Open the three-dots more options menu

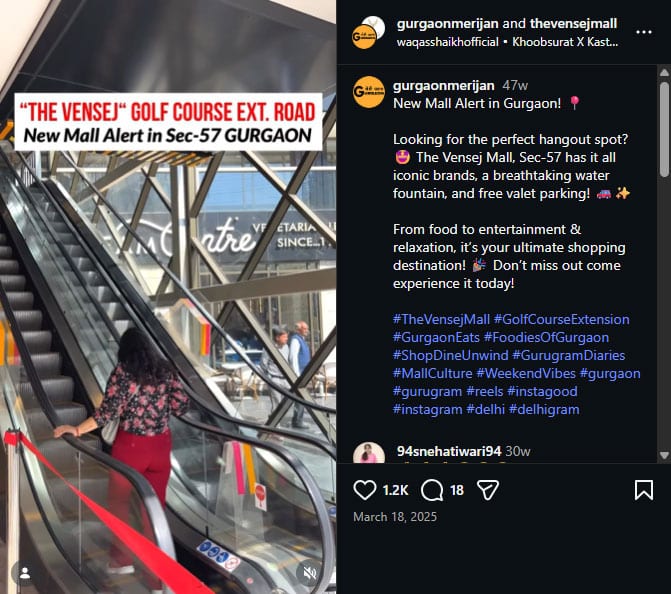pos(644,32)
